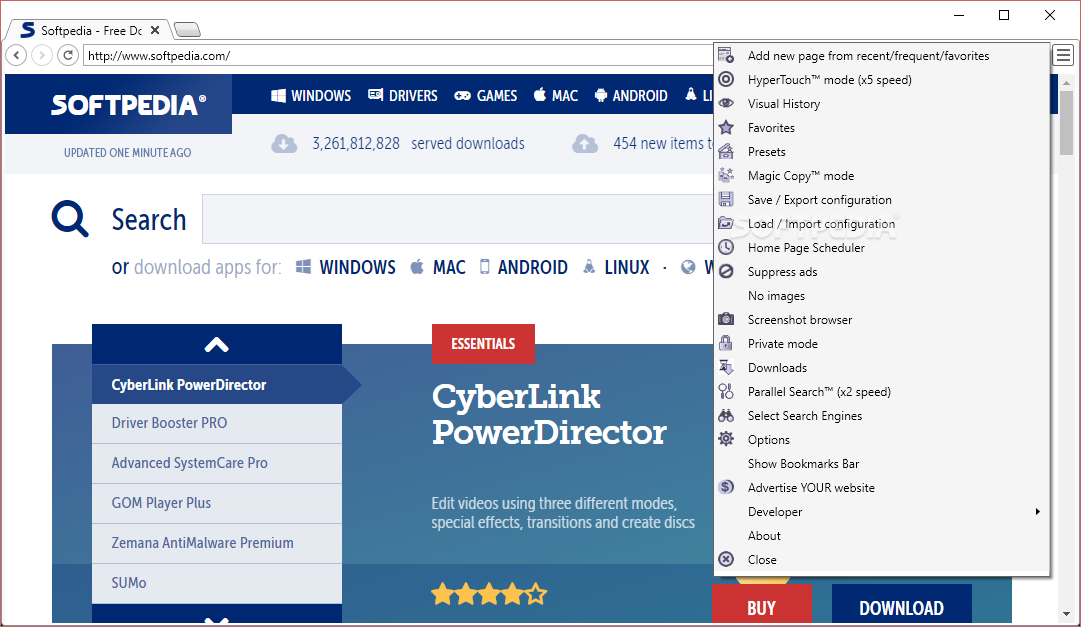Toggle Magic Copy mode
Viewport: 1081px width, 627px height.
(x=882, y=176)
